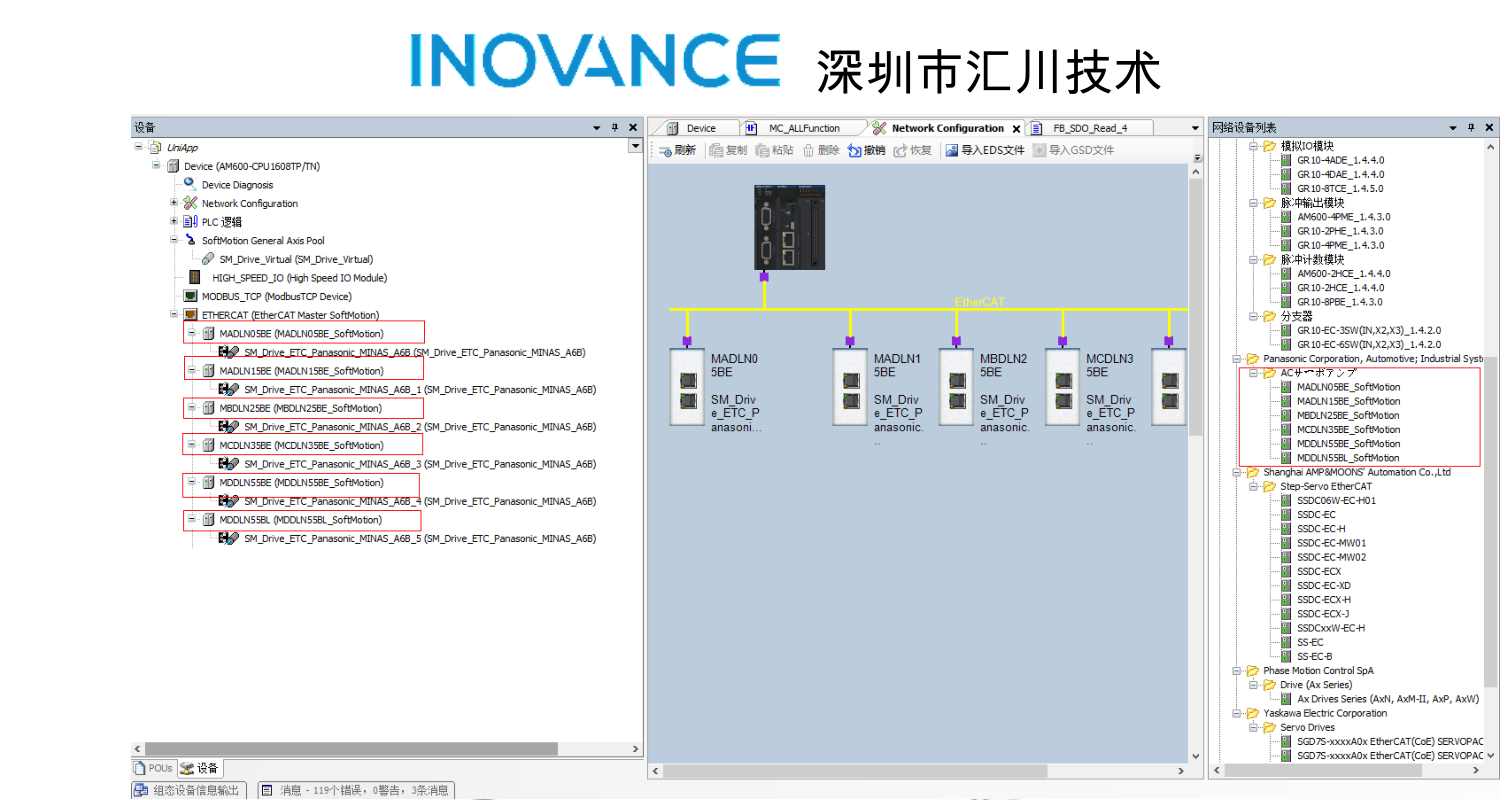Image resolution: width=1509 pixels, height=800 pixels.
Task: Switch to the 设备 bottom tab
Action: 200,768
